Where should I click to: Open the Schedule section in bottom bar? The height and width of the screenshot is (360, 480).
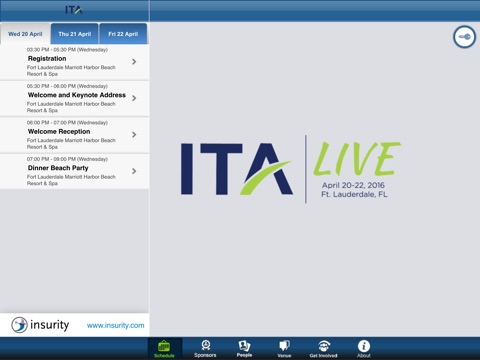164,349
